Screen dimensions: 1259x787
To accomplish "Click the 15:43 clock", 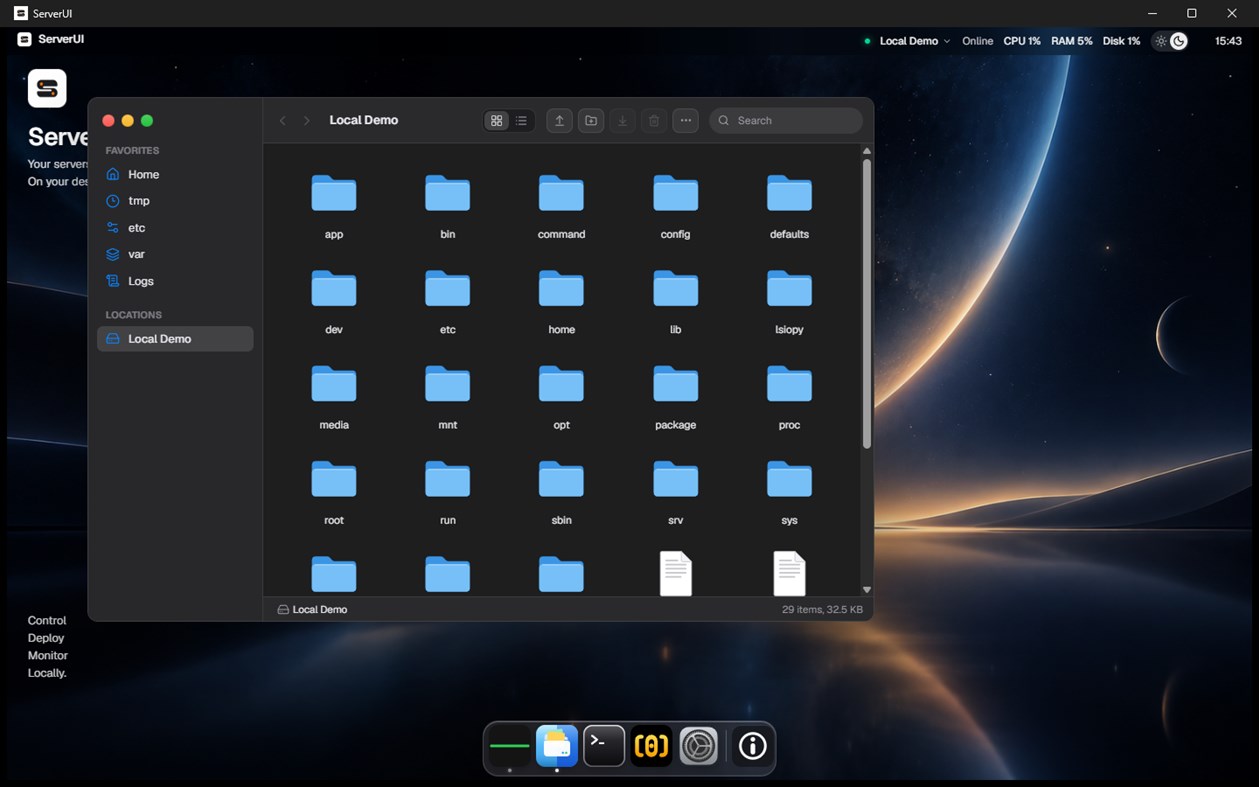I will (1228, 41).
